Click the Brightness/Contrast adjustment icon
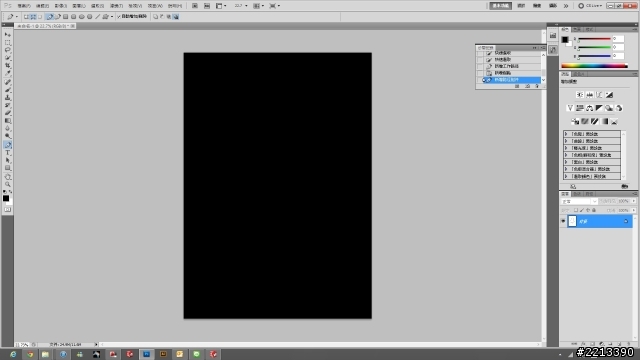Image resolution: width=640 pixels, height=360 pixels. pos(580,95)
